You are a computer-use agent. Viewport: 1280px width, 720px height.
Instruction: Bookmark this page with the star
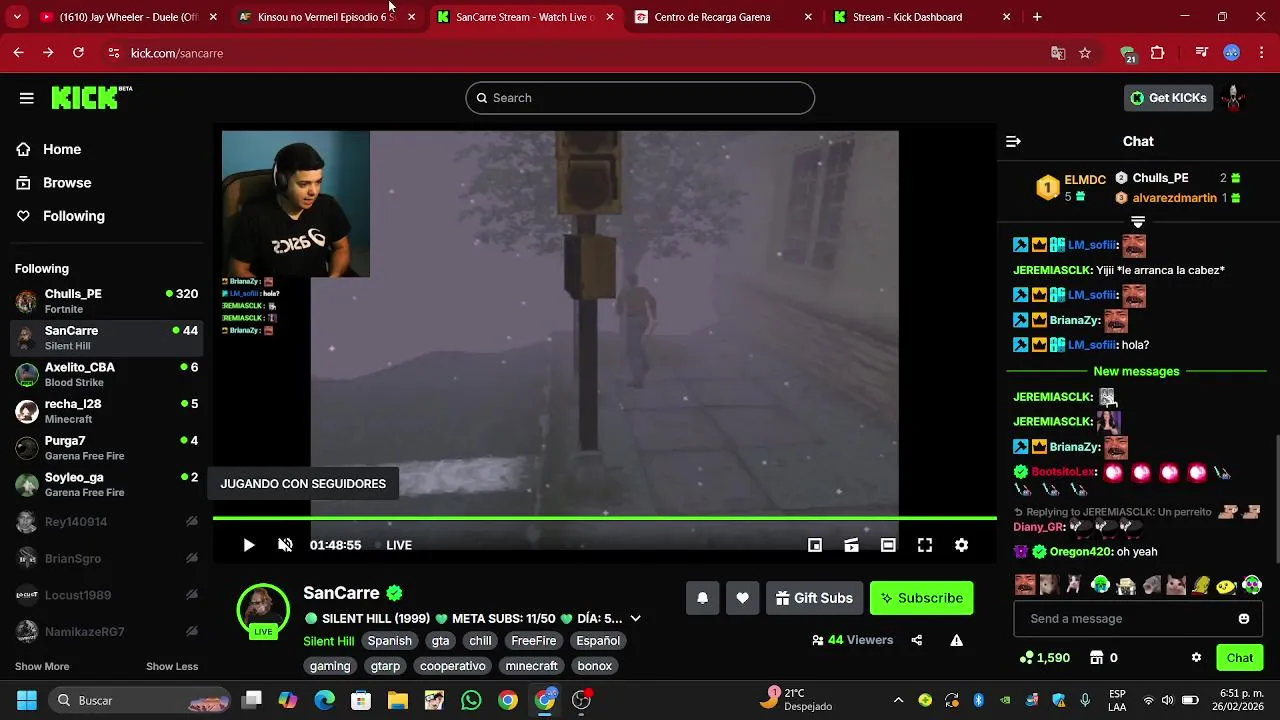coord(1085,53)
